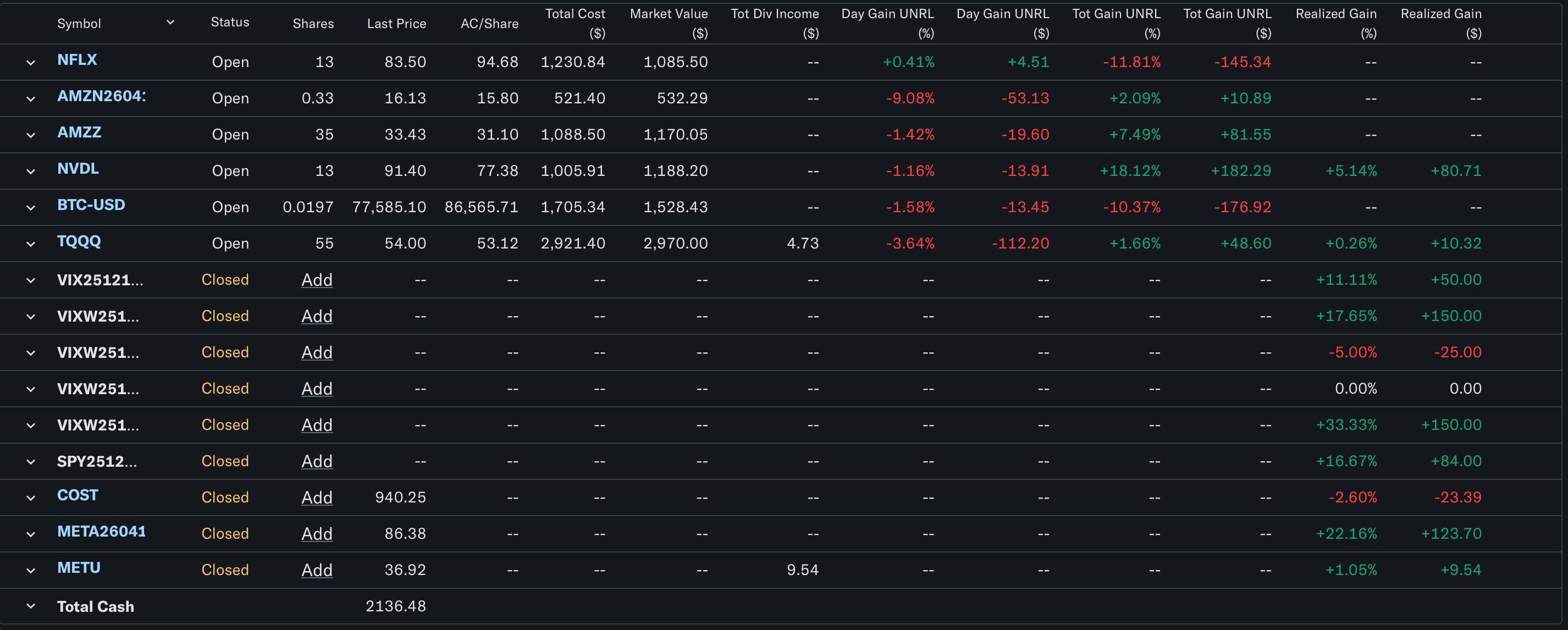Sort by Total Cost column header
This screenshot has width=1568, height=630.
(575, 23)
